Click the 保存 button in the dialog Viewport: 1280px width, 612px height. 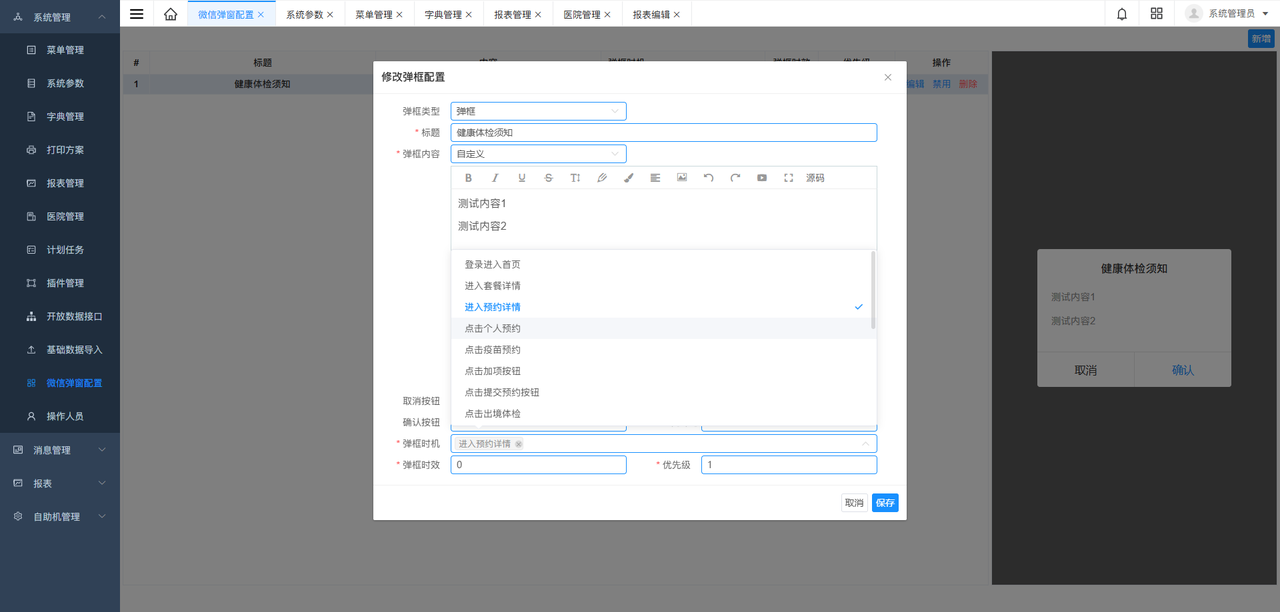point(885,503)
